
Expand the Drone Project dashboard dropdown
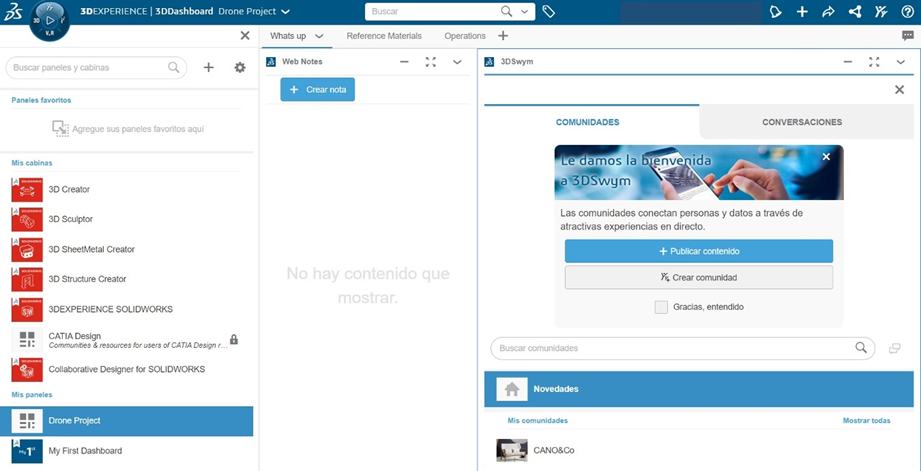(286, 12)
